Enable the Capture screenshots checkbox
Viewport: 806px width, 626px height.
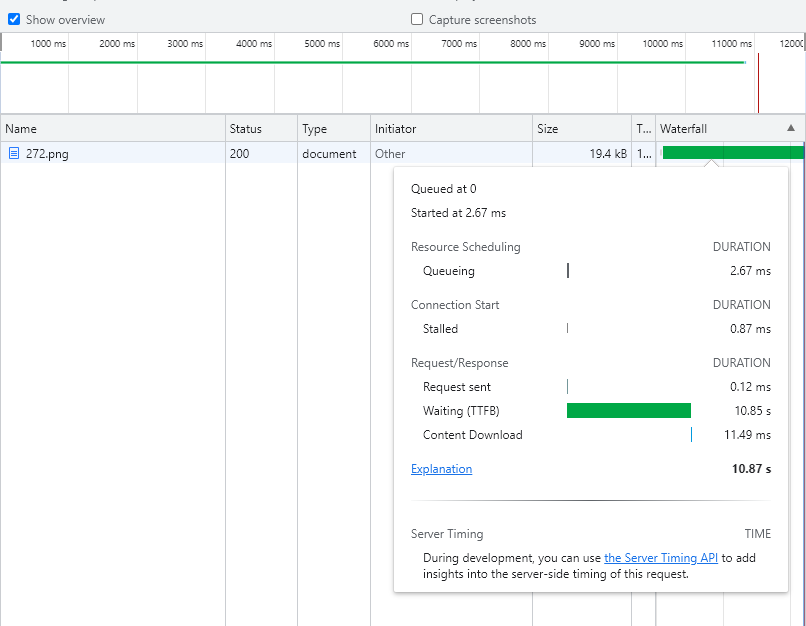[x=417, y=20]
